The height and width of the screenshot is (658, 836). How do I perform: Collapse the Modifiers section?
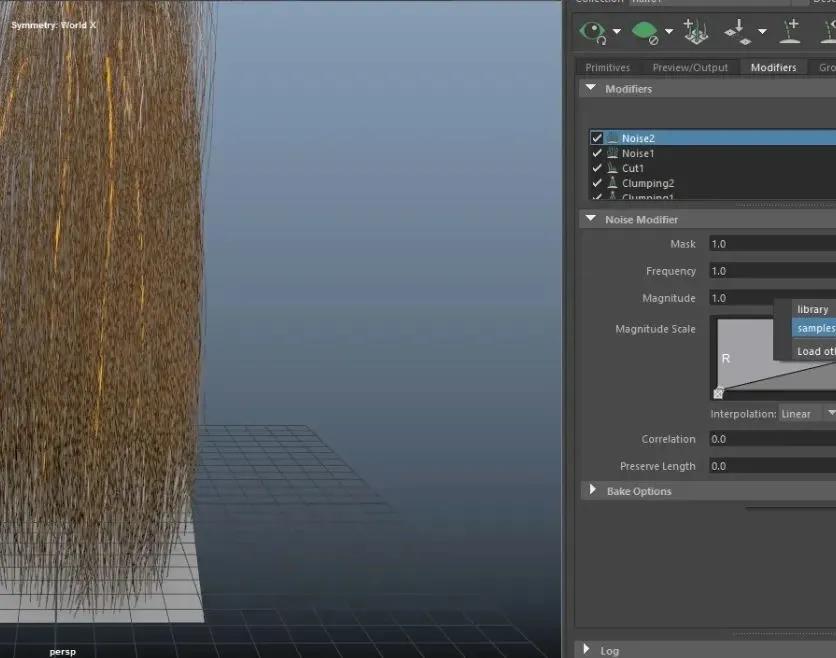(x=591, y=88)
